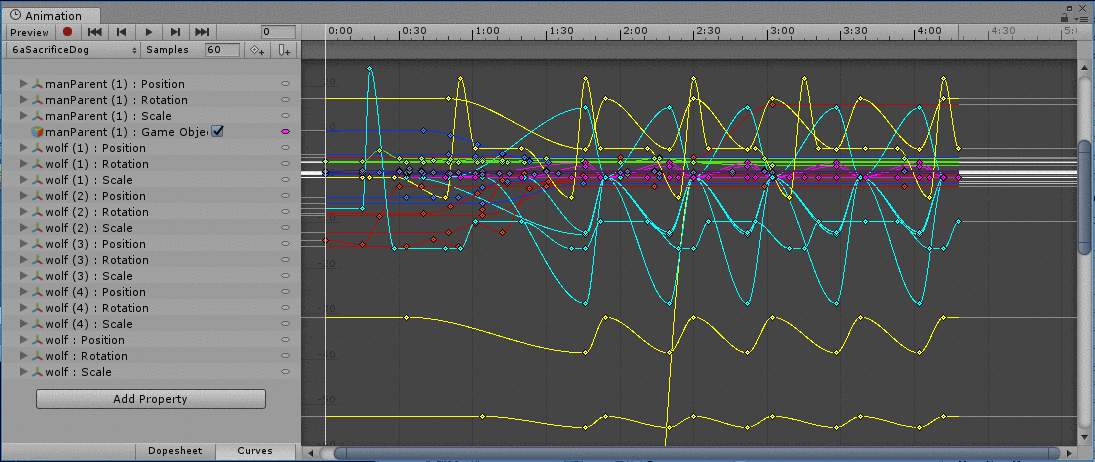Click the Add Property button
Image resolution: width=1095 pixels, height=462 pixels.
coord(150,399)
